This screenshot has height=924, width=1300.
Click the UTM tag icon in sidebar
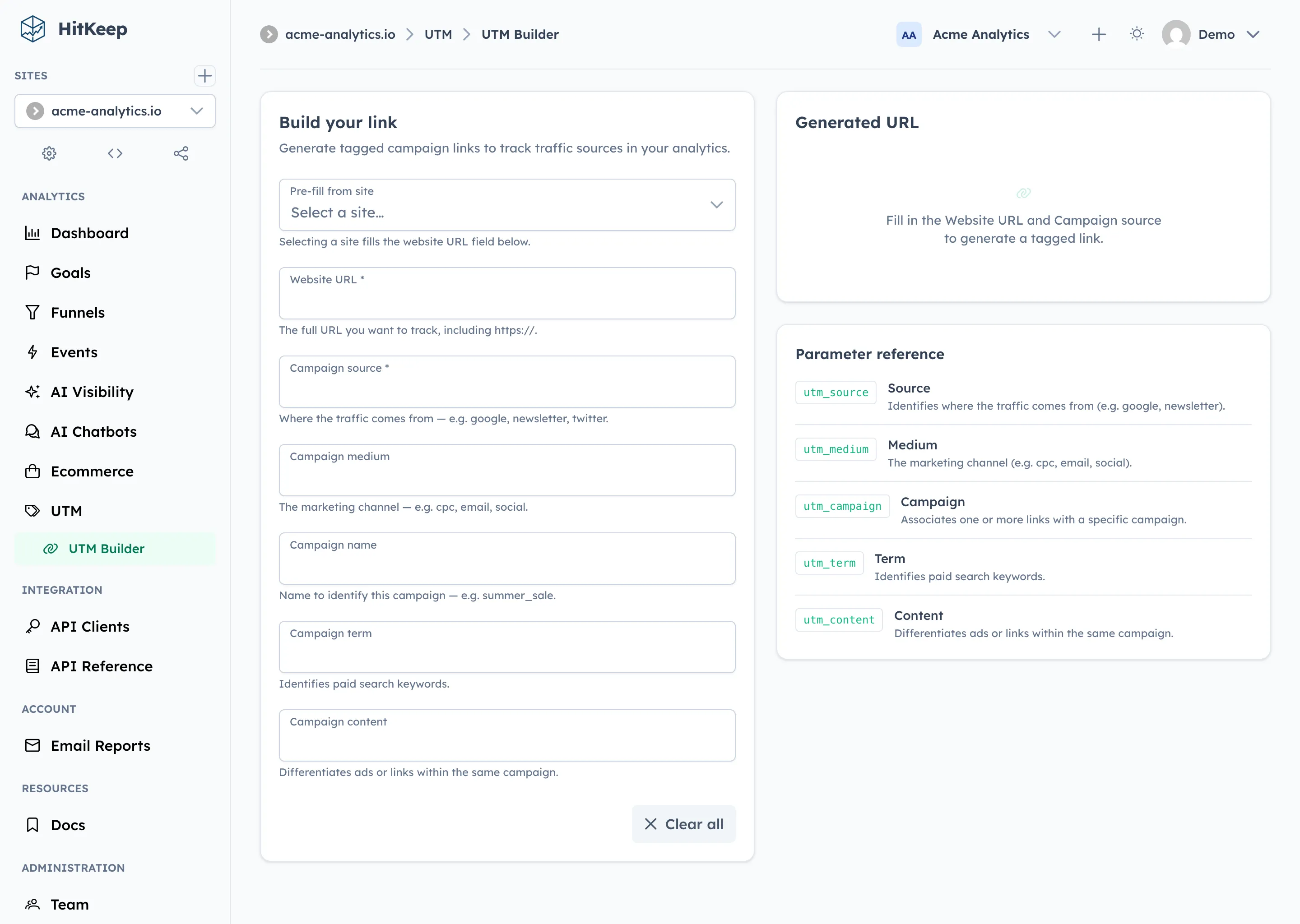point(32,510)
